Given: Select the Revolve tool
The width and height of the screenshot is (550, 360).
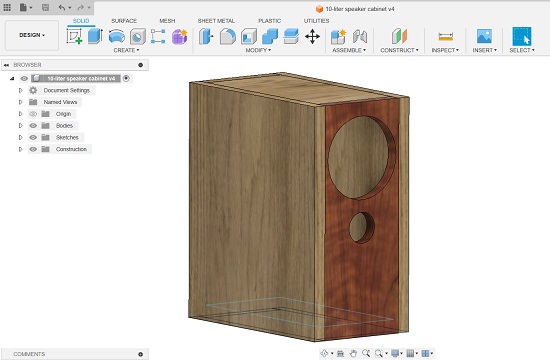Looking at the screenshot, I should (117, 36).
